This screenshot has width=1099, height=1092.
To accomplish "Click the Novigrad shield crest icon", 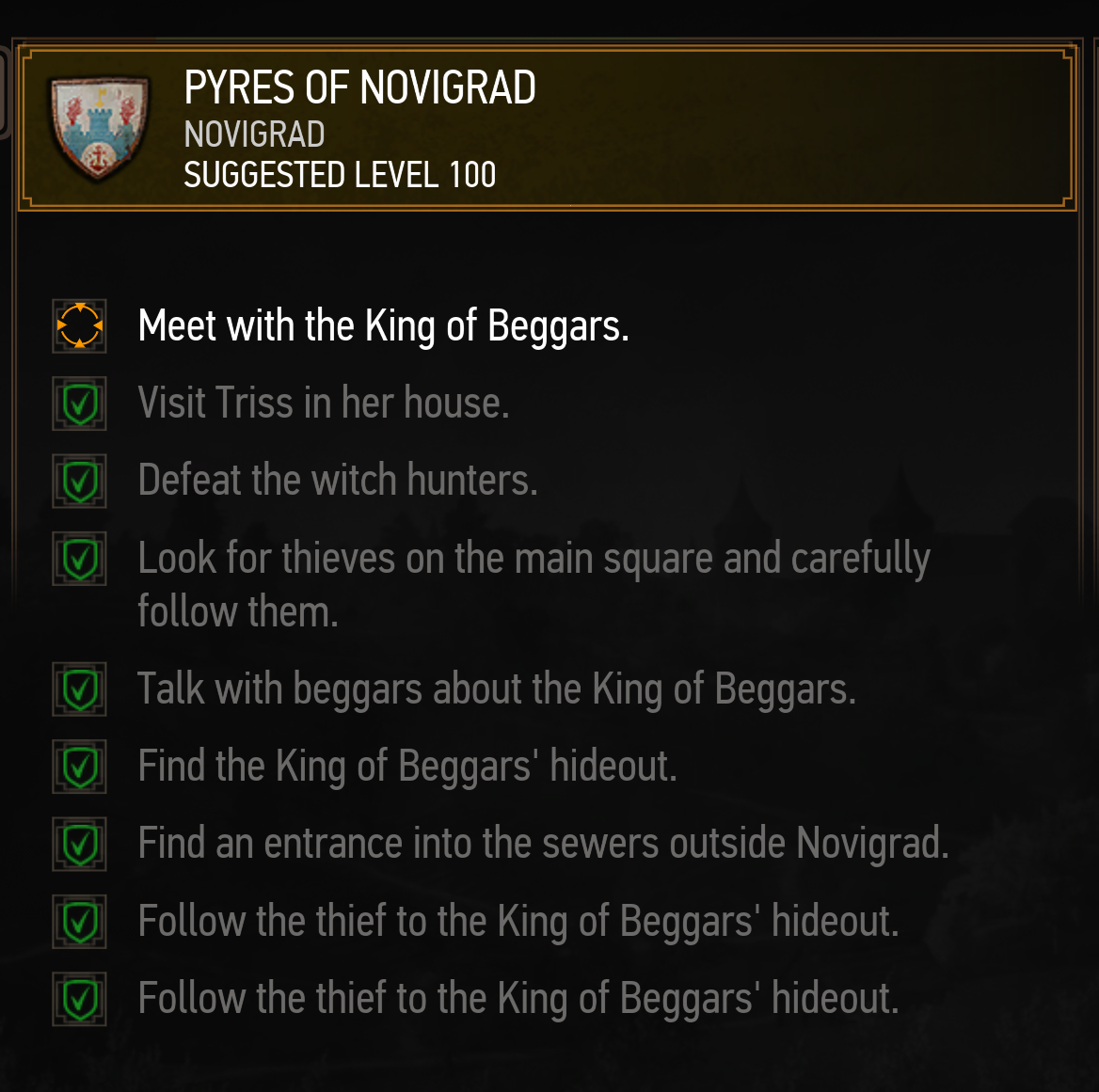I will (x=100, y=128).
